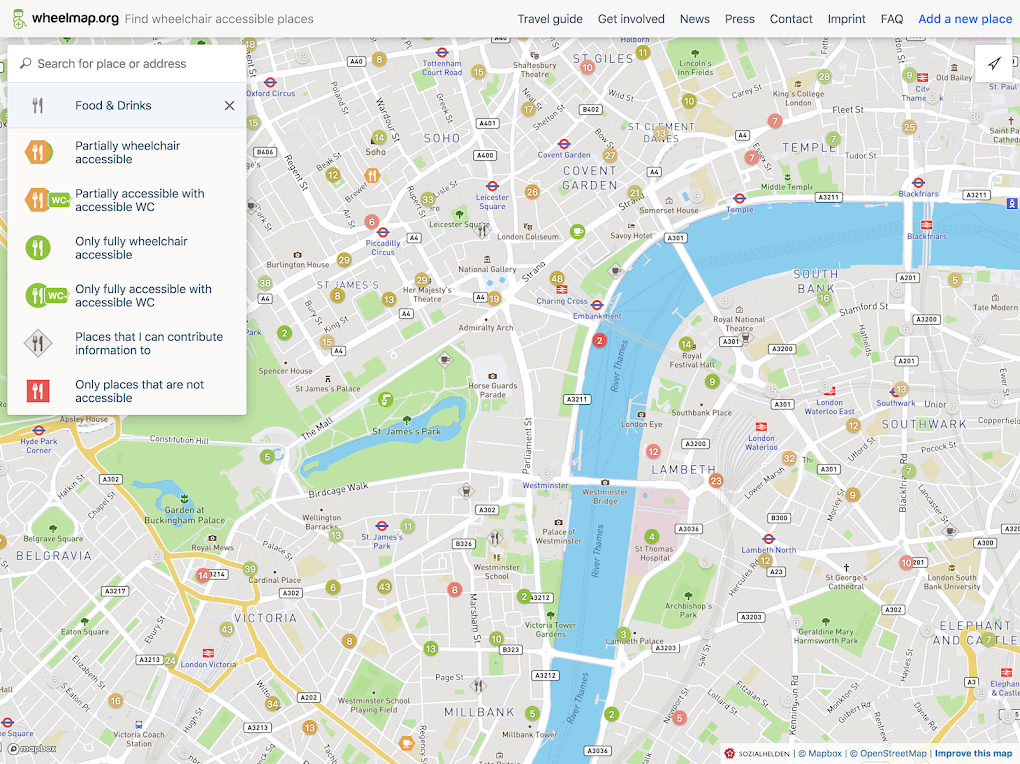1020x764 pixels.
Task: Click the red cluster 10 in St Giles
Action: 587,67
